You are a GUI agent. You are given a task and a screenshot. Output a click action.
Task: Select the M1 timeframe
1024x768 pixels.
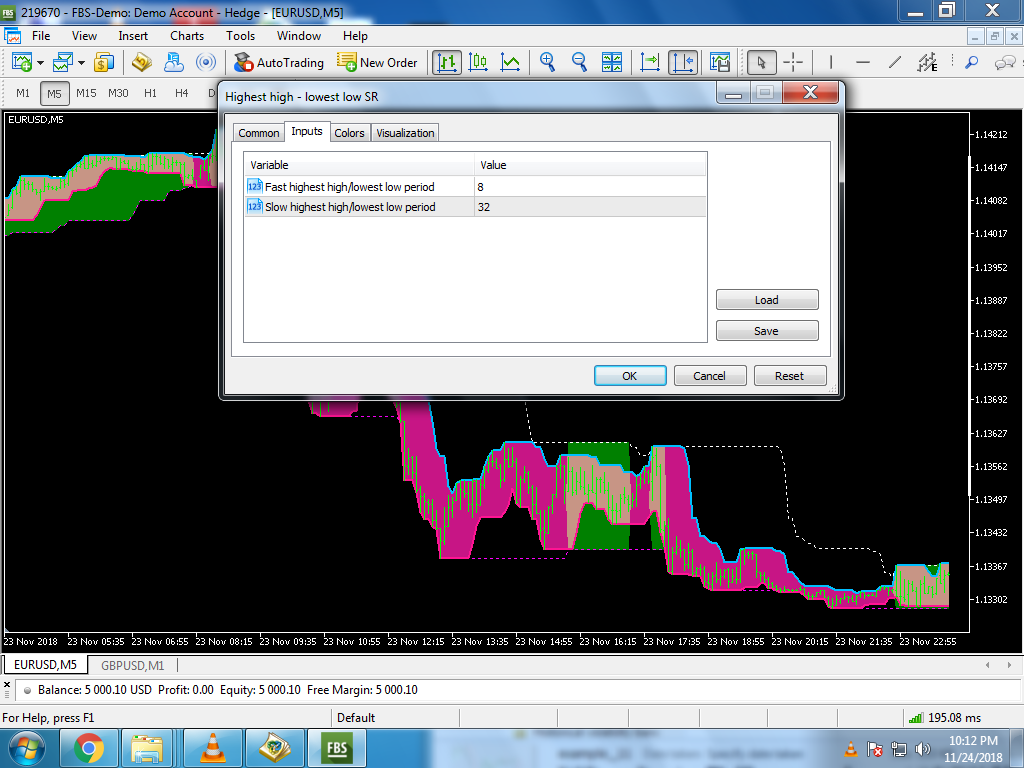[x=23, y=93]
